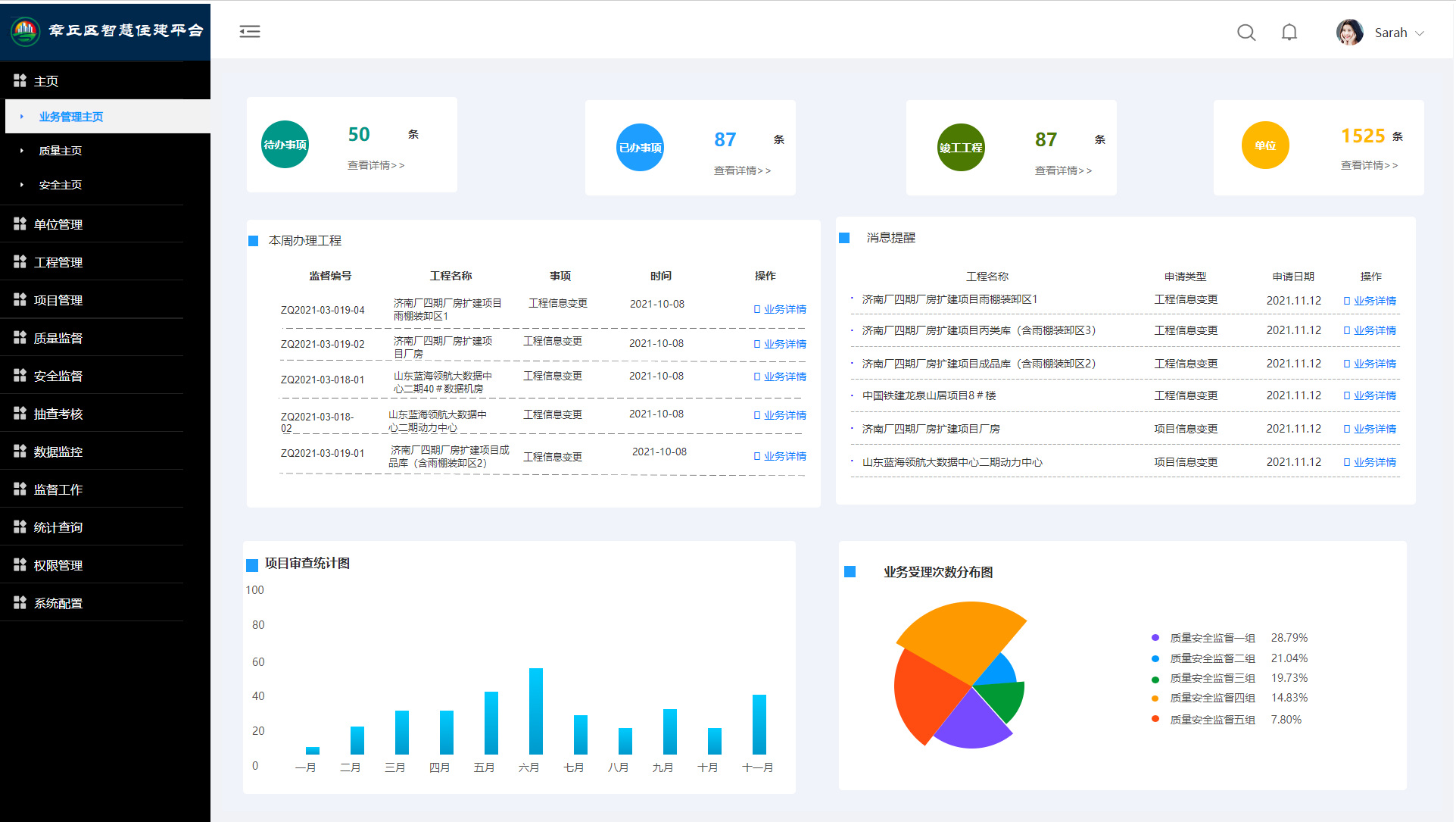Click the yellow 单位 circle icon

point(1265,145)
